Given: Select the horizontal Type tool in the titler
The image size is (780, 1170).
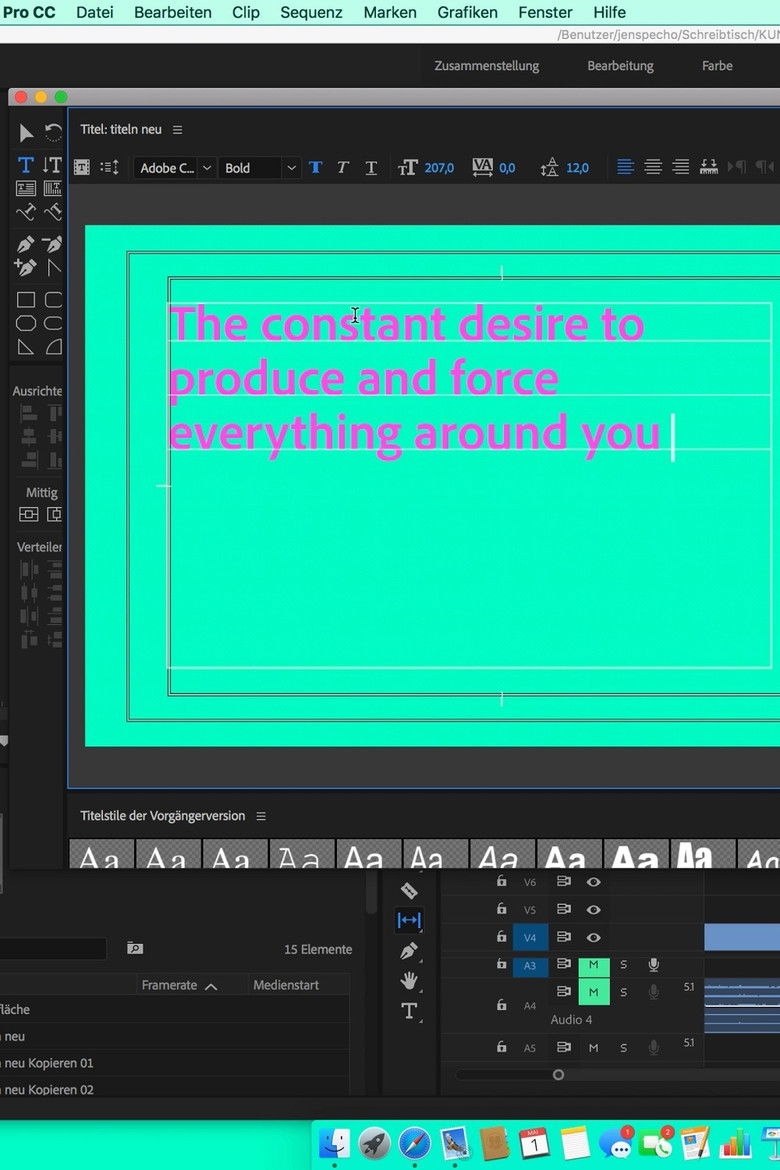Looking at the screenshot, I should pos(26,165).
